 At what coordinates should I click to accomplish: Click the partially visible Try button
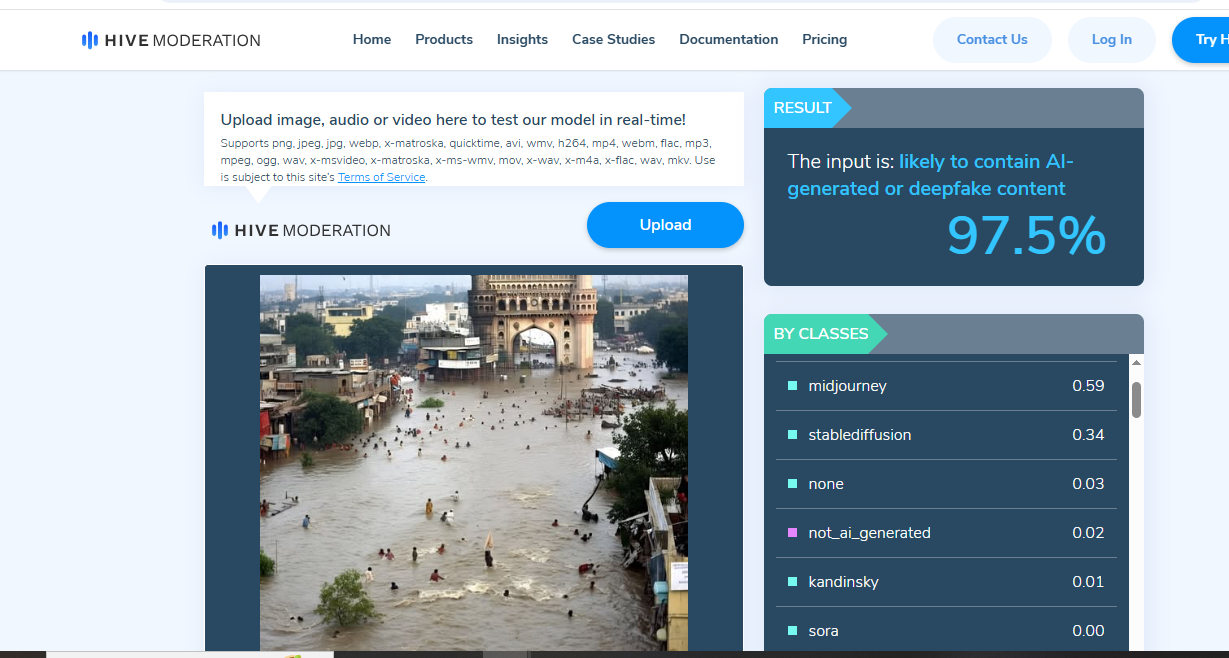click(1201, 40)
